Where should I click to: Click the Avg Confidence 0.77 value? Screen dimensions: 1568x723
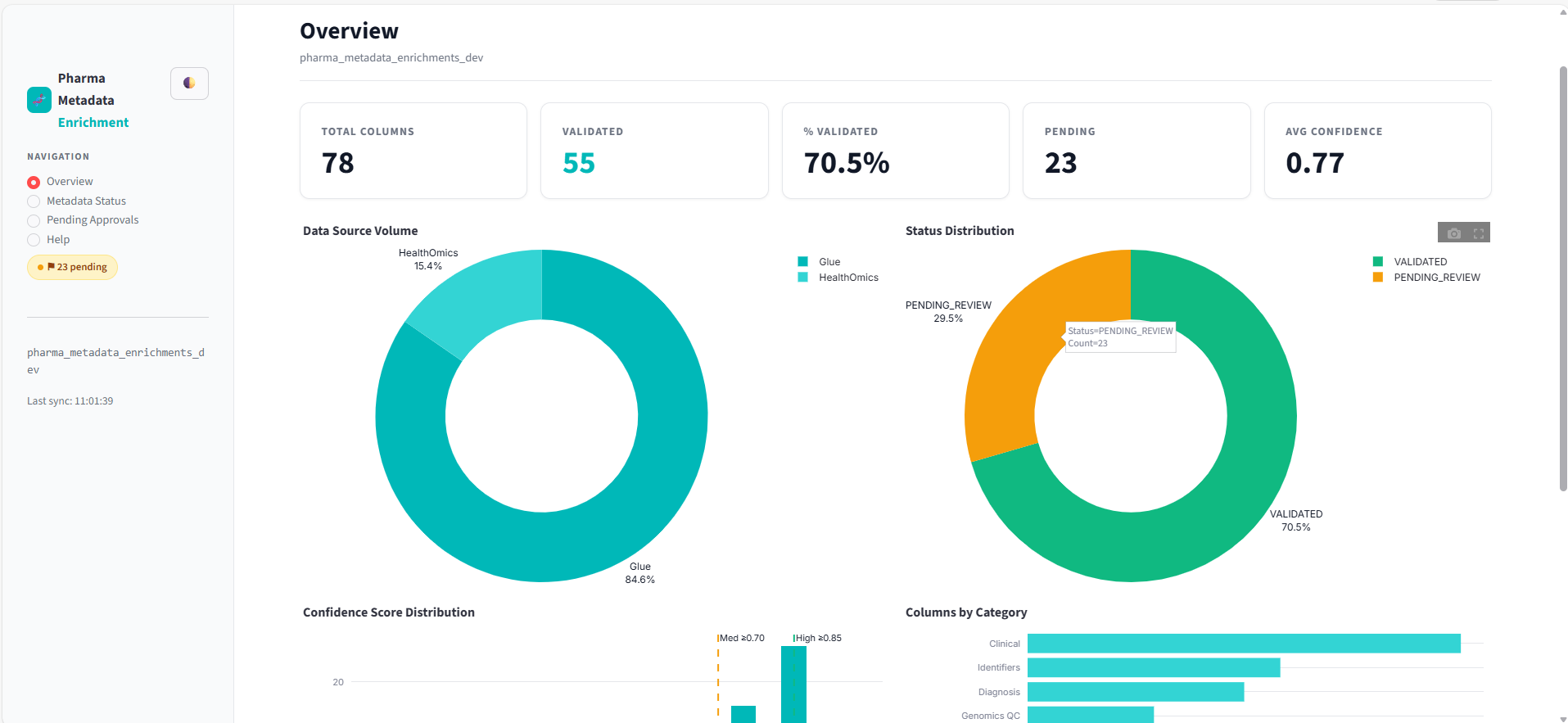pos(1315,163)
